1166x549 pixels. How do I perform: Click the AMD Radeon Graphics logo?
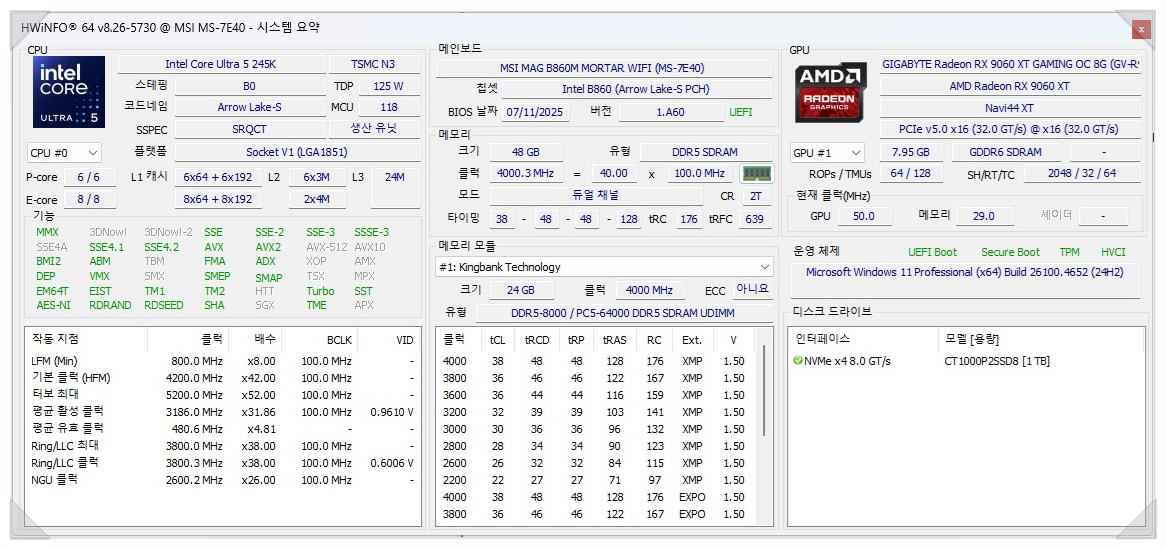(830, 92)
